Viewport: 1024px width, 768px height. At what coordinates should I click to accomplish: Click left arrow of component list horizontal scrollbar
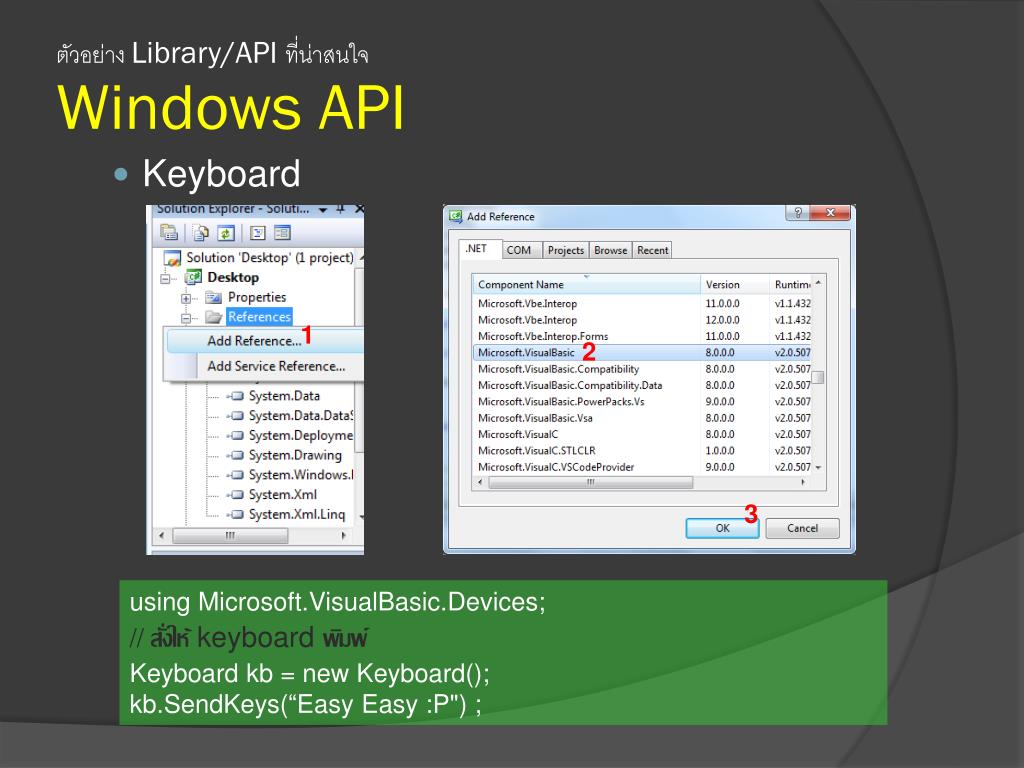[x=481, y=483]
